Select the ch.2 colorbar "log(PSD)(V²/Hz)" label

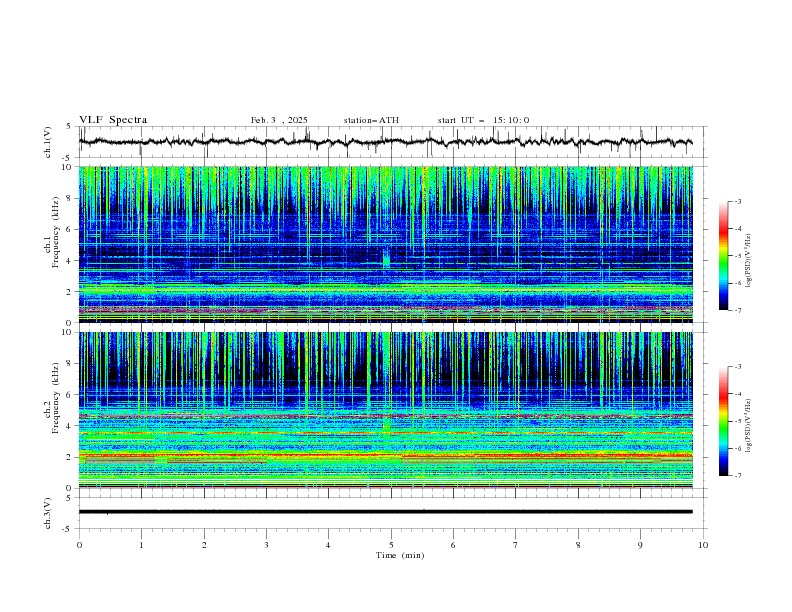click(749, 426)
